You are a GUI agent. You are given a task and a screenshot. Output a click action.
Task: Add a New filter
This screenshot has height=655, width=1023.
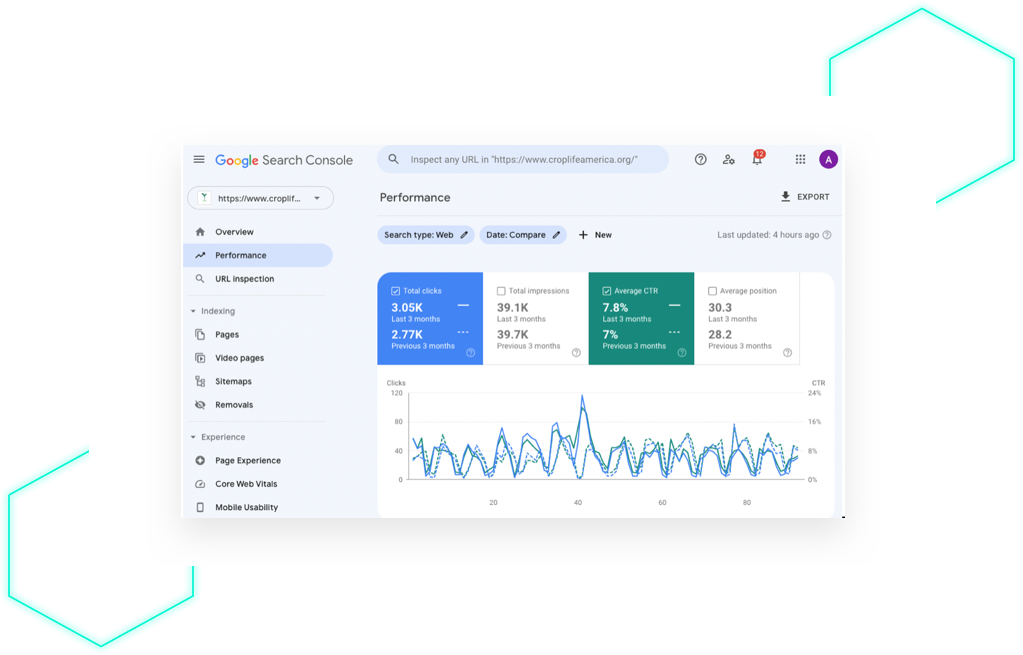(x=595, y=235)
